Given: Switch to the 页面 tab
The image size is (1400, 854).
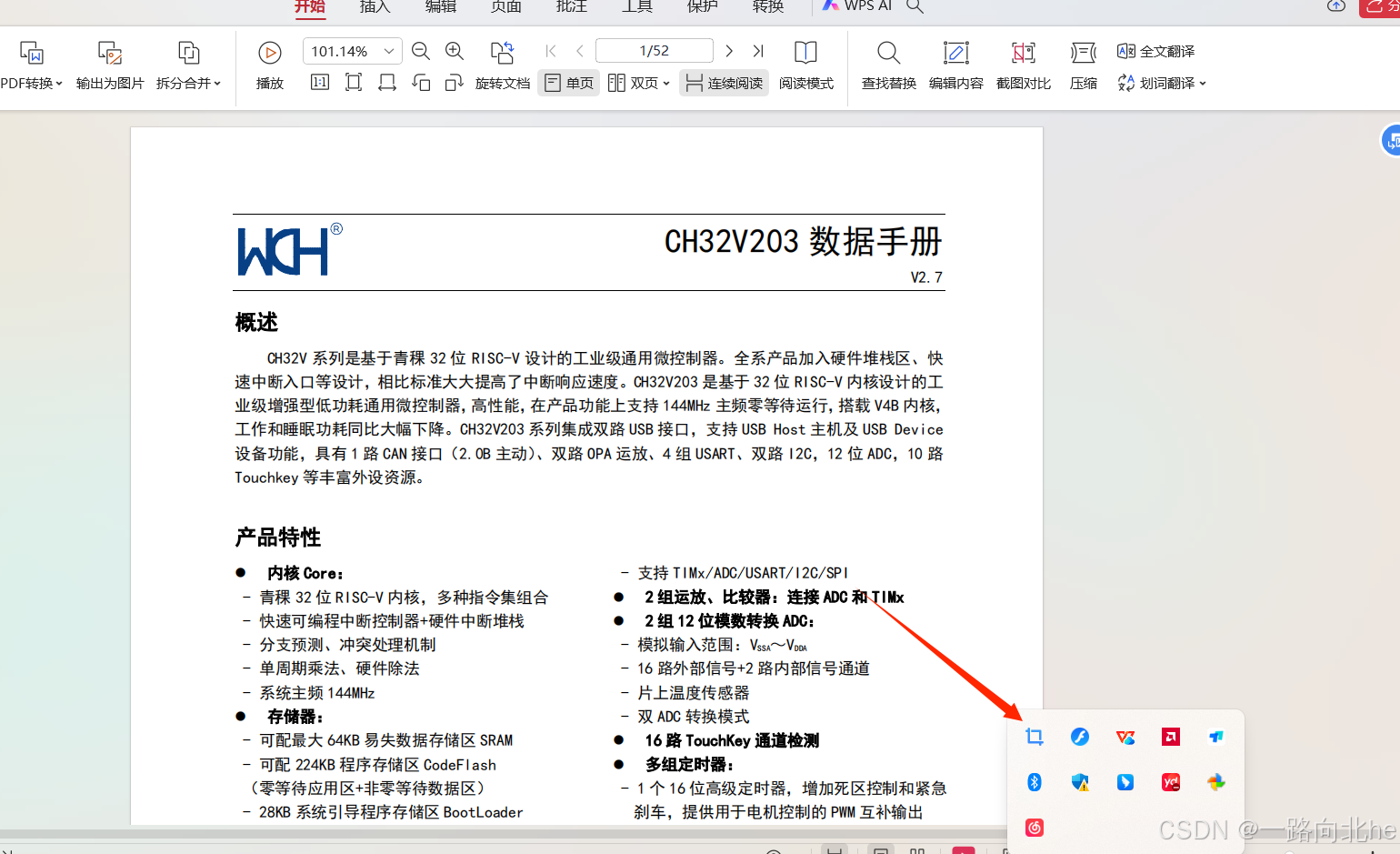Looking at the screenshot, I should click(505, 6).
